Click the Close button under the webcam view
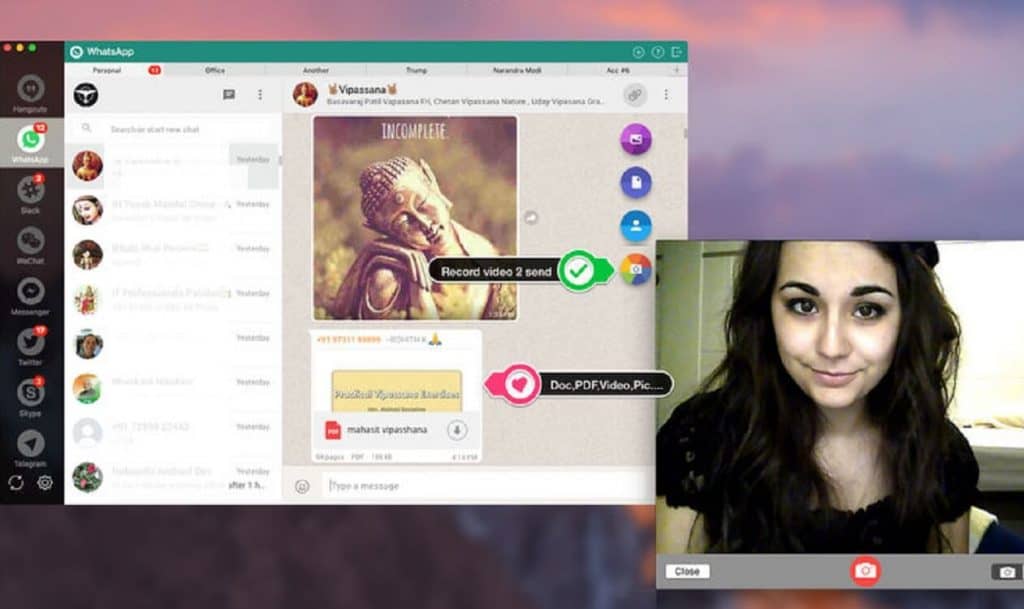This screenshot has width=1024, height=609. tap(688, 571)
